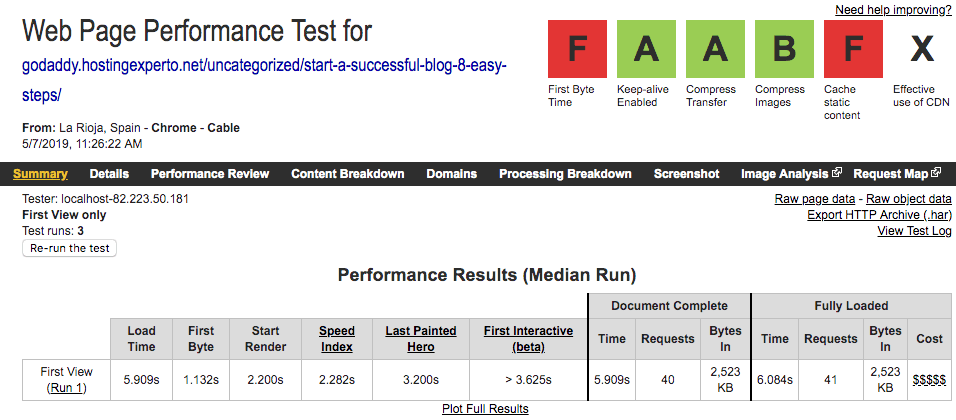956x420 pixels.
Task: Open the Request Map external tab
Action: point(897,174)
